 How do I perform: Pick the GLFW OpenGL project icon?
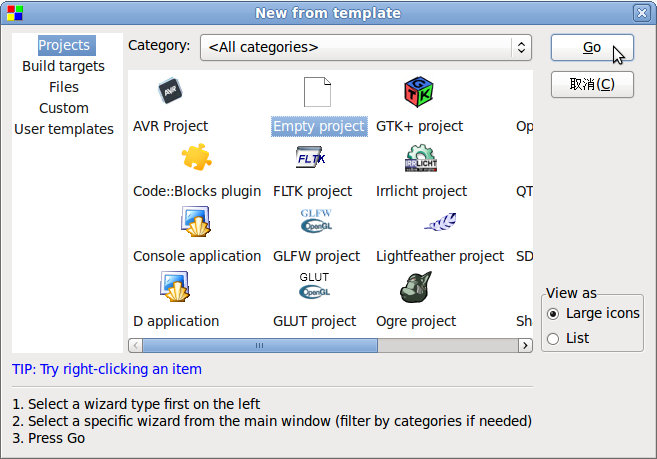coord(316,220)
